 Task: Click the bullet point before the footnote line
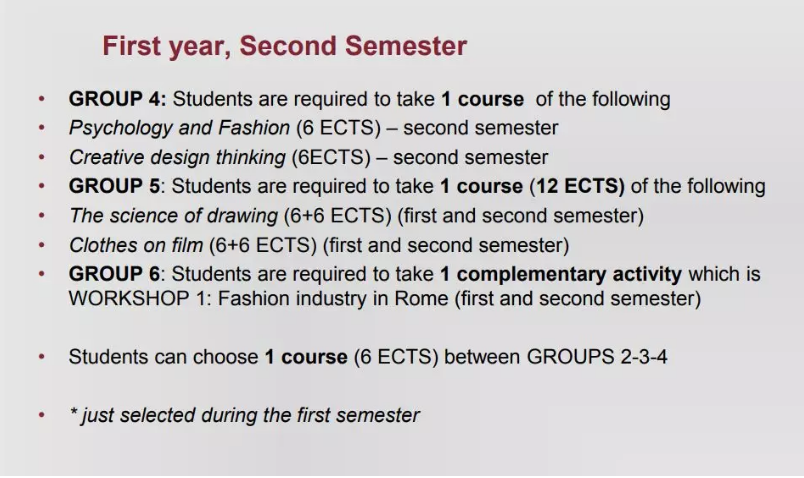pyautogui.click(x=41, y=415)
